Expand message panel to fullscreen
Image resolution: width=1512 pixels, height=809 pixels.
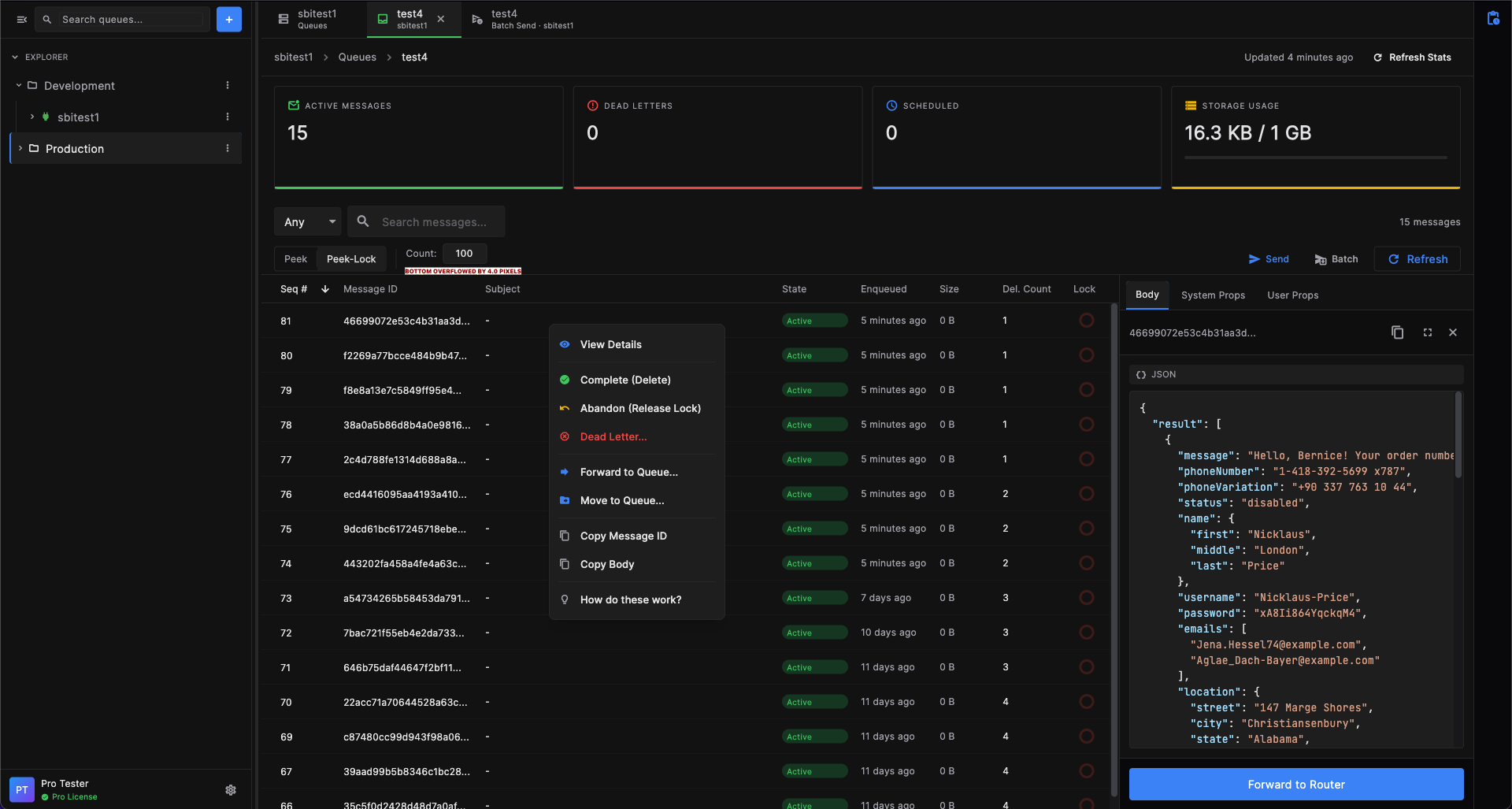pos(1427,332)
